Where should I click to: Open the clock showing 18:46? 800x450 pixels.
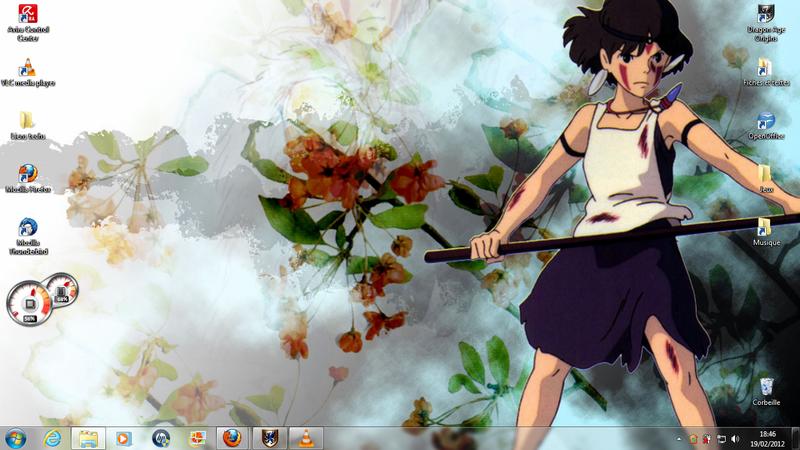click(767, 439)
